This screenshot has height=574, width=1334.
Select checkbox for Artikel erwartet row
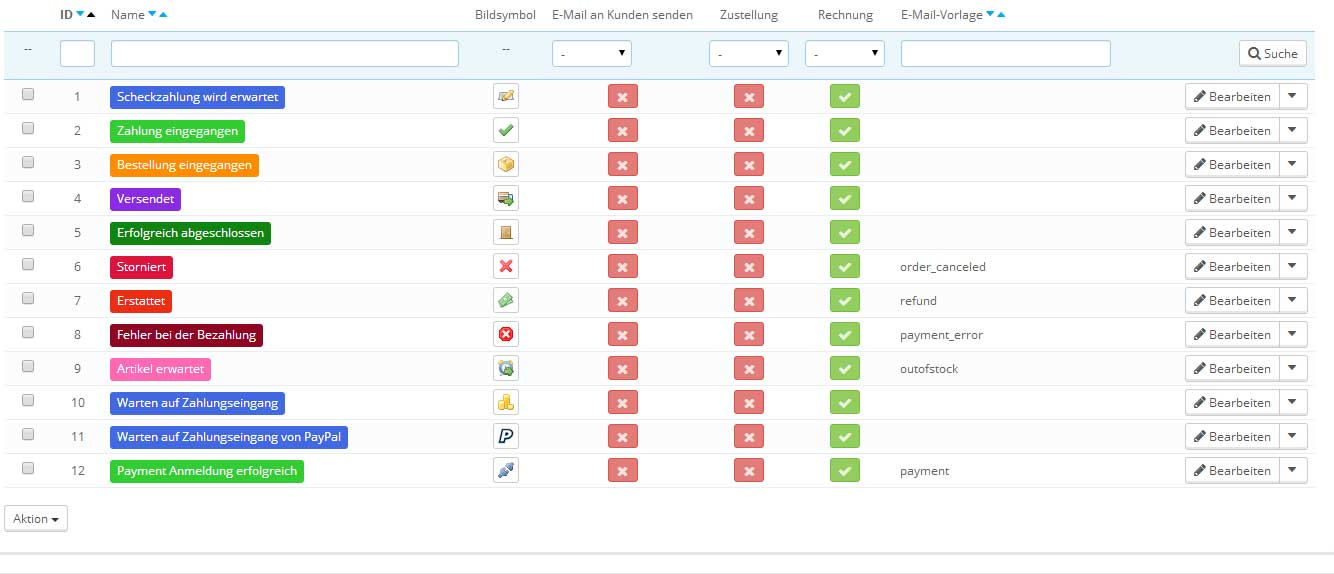(28, 366)
